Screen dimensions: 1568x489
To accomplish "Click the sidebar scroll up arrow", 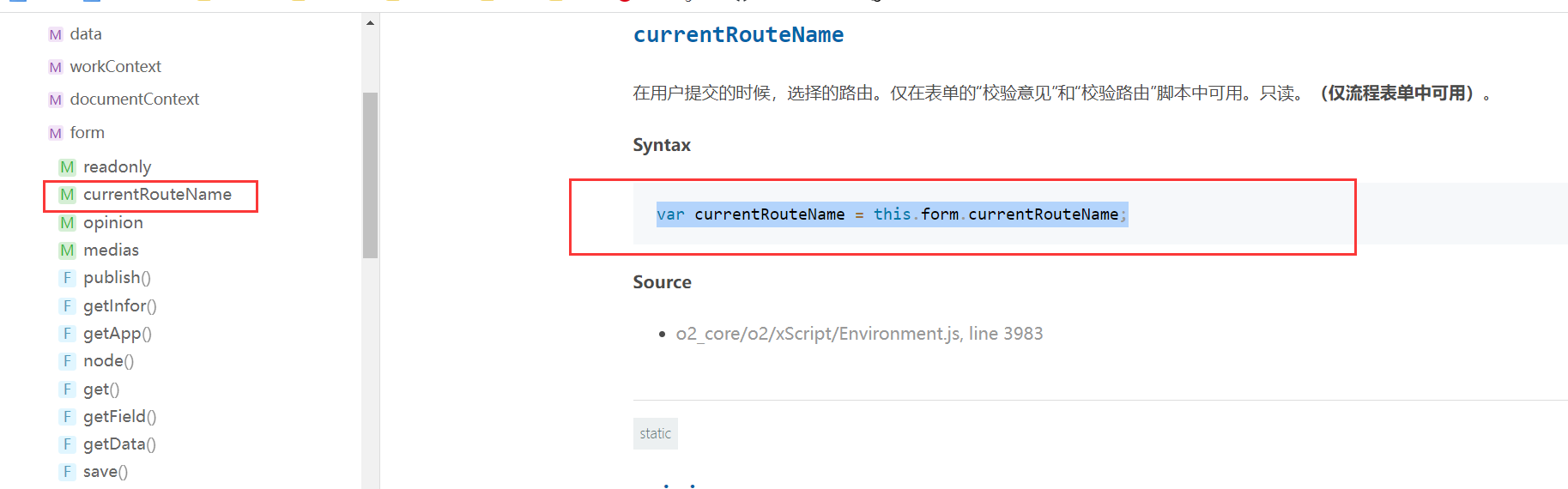I will coord(370,23).
